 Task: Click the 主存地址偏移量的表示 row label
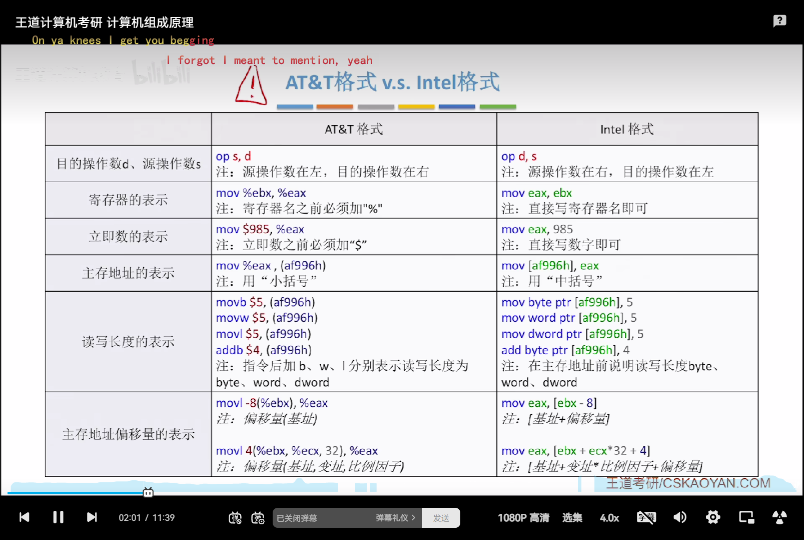coord(128,434)
